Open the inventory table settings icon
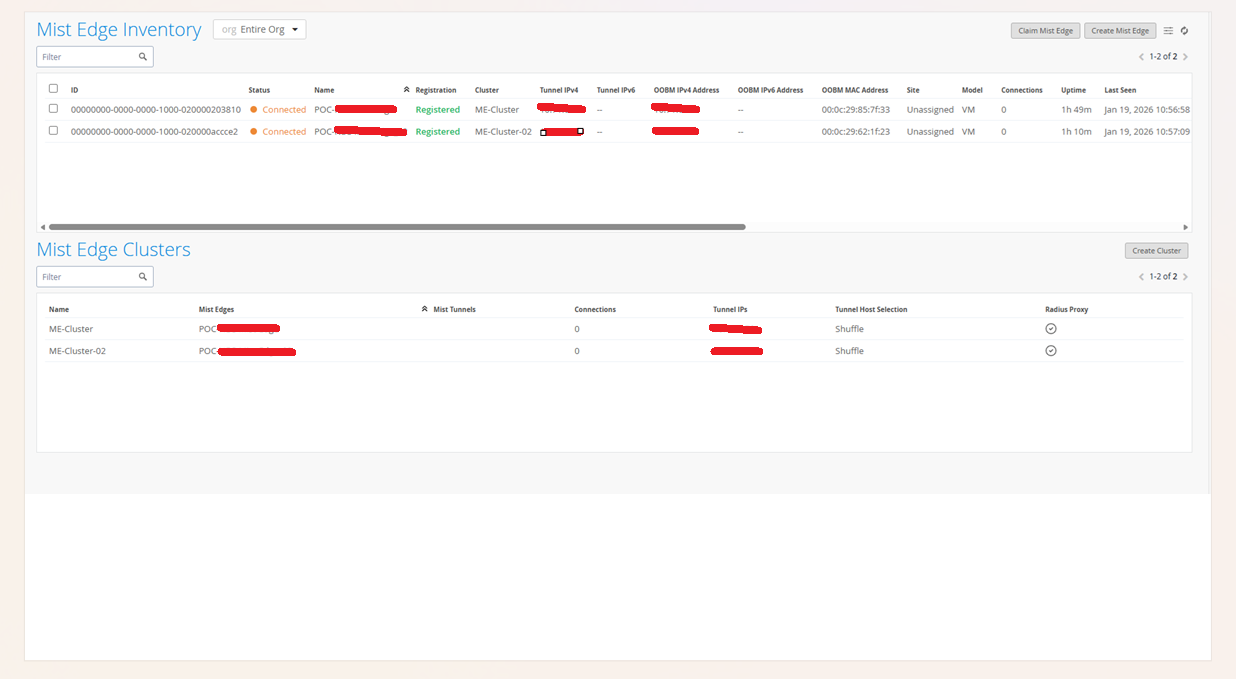 pos(1168,31)
